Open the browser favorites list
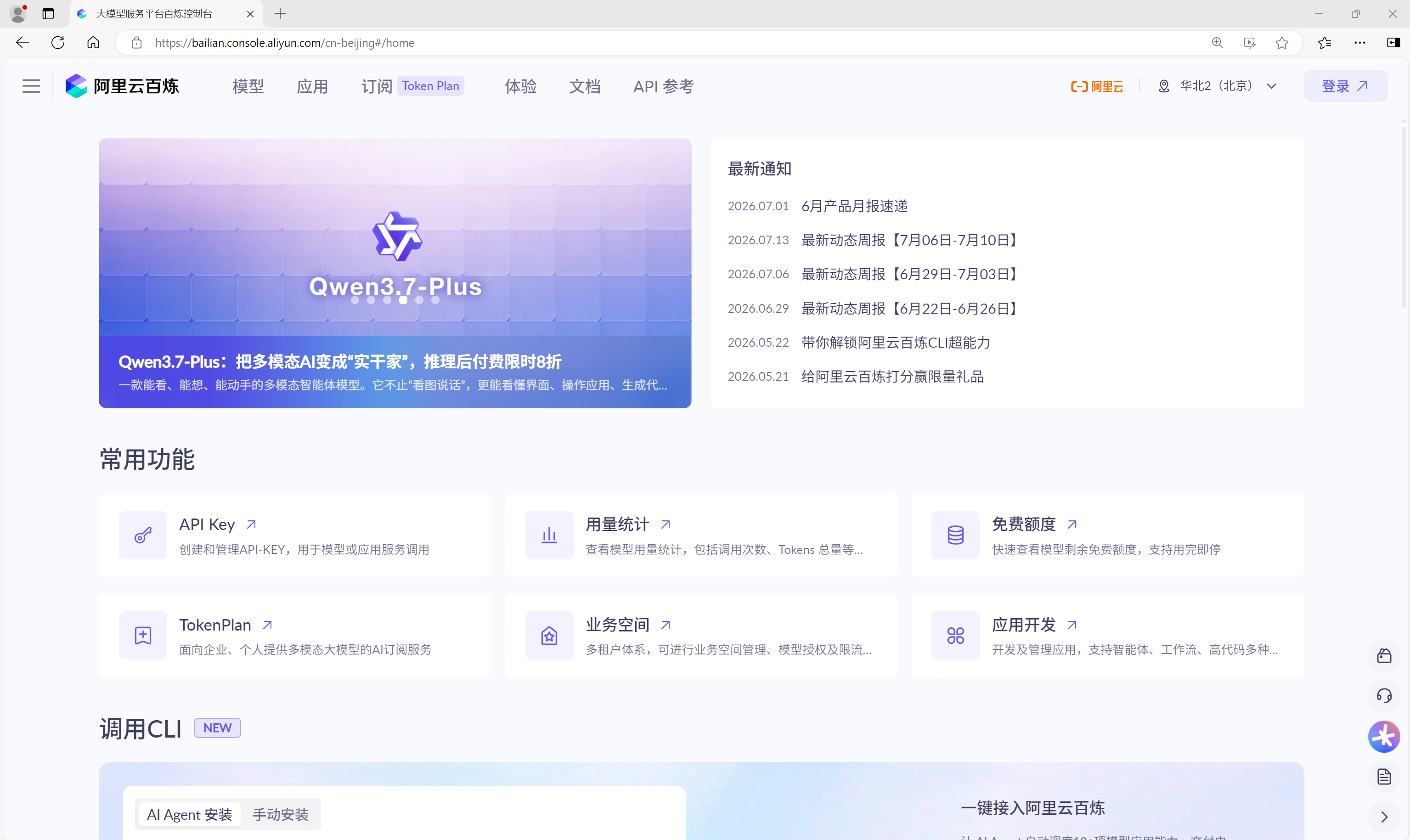Screen dimensions: 1410x840 point(1325,42)
